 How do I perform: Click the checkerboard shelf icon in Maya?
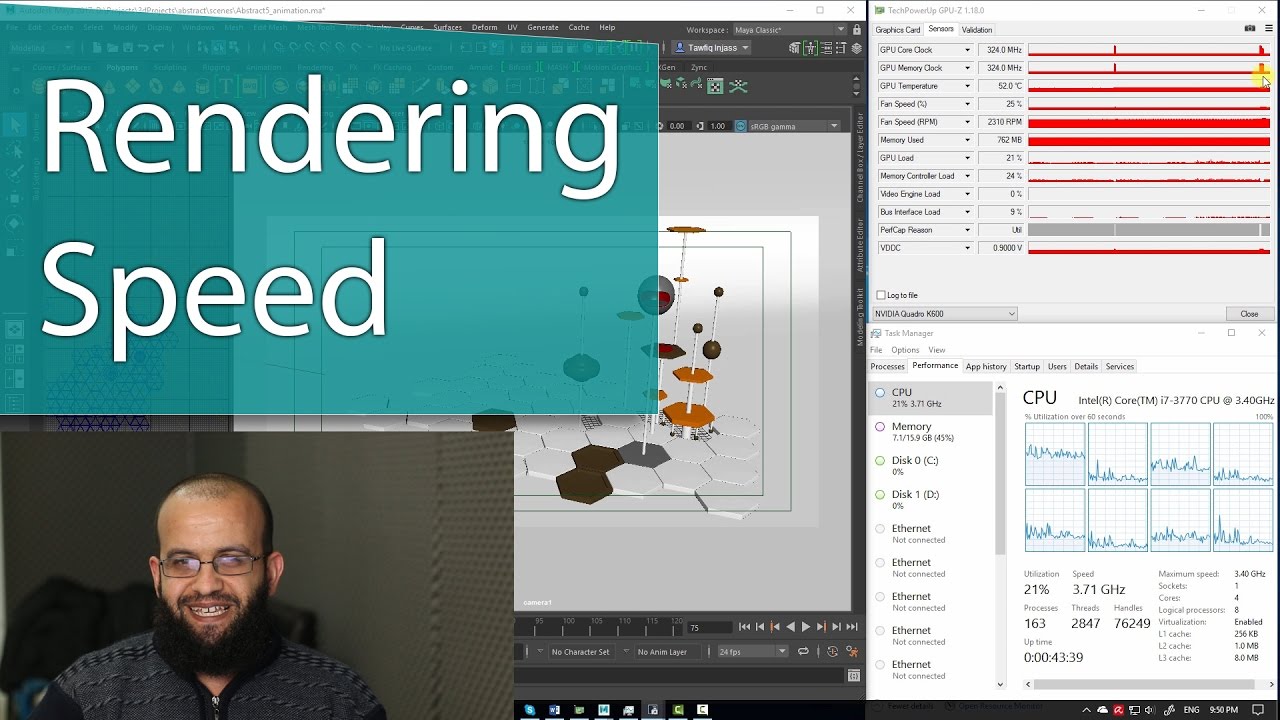[x=715, y=86]
